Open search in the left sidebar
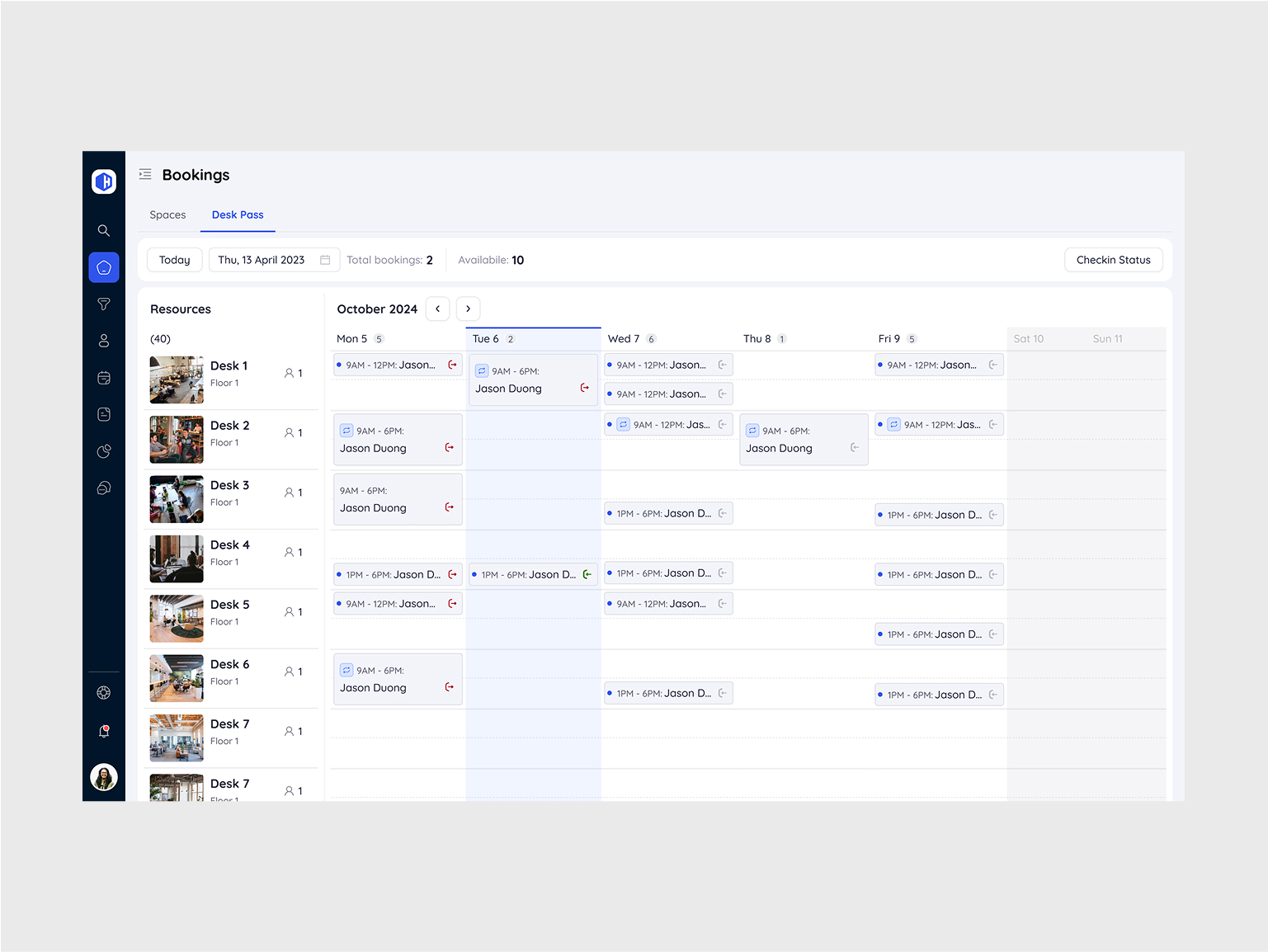The image size is (1268, 952). pyautogui.click(x=104, y=230)
